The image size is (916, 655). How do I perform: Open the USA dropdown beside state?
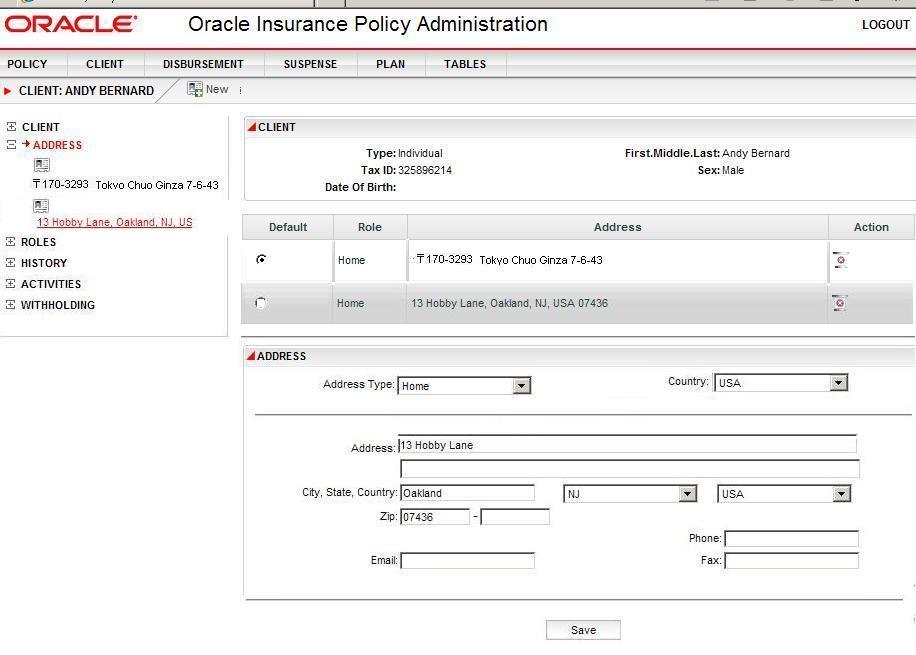click(841, 494)
